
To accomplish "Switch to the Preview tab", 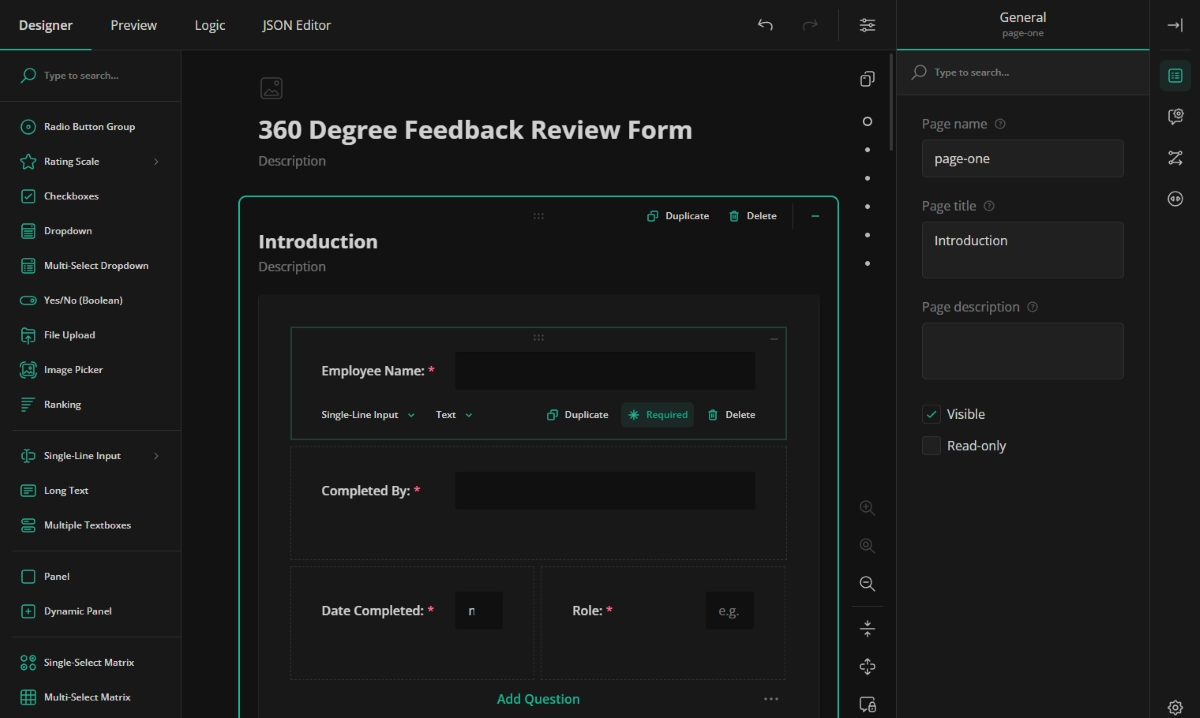I will pos(134,25).
